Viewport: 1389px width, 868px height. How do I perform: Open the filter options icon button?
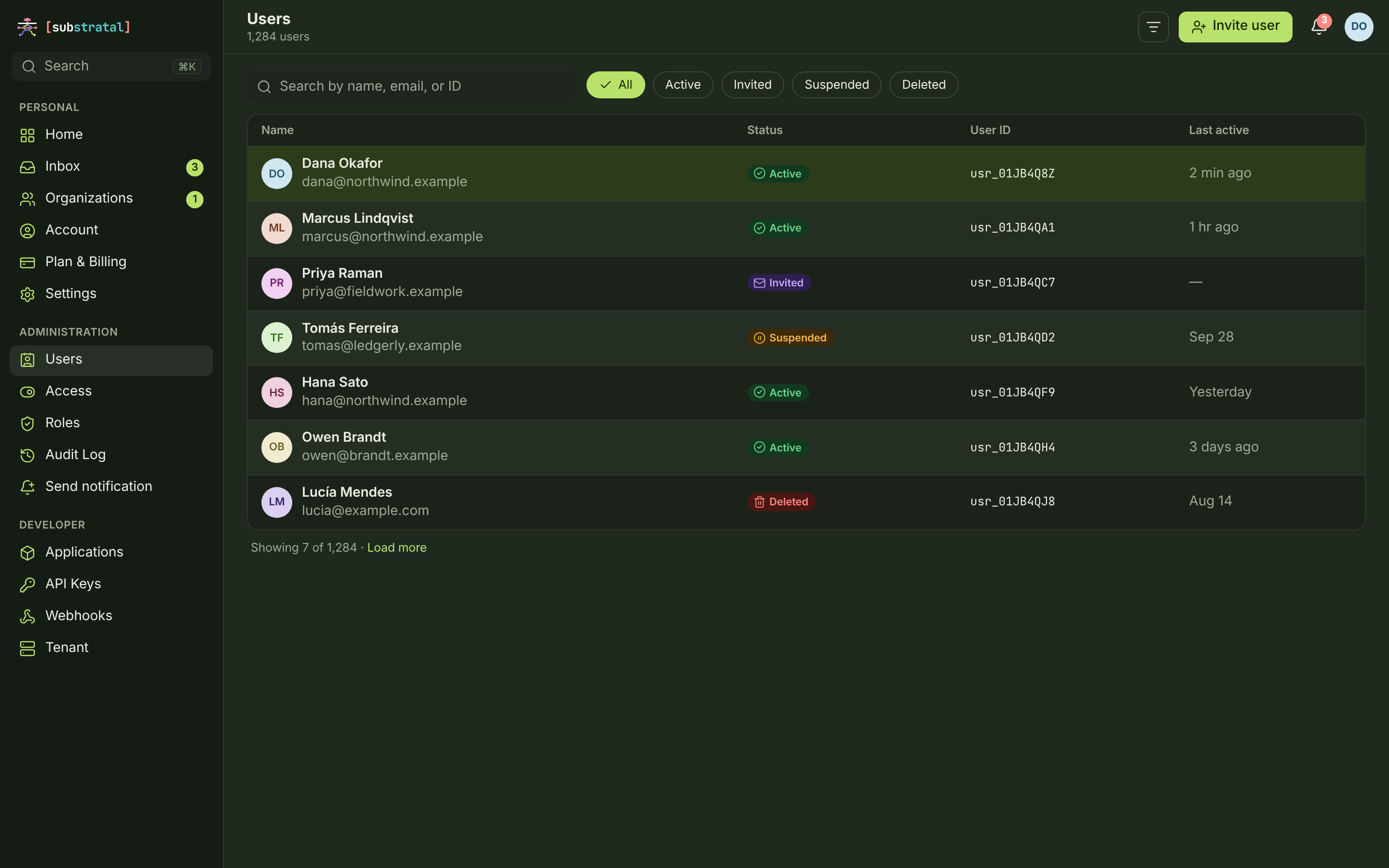(1153, 27)
